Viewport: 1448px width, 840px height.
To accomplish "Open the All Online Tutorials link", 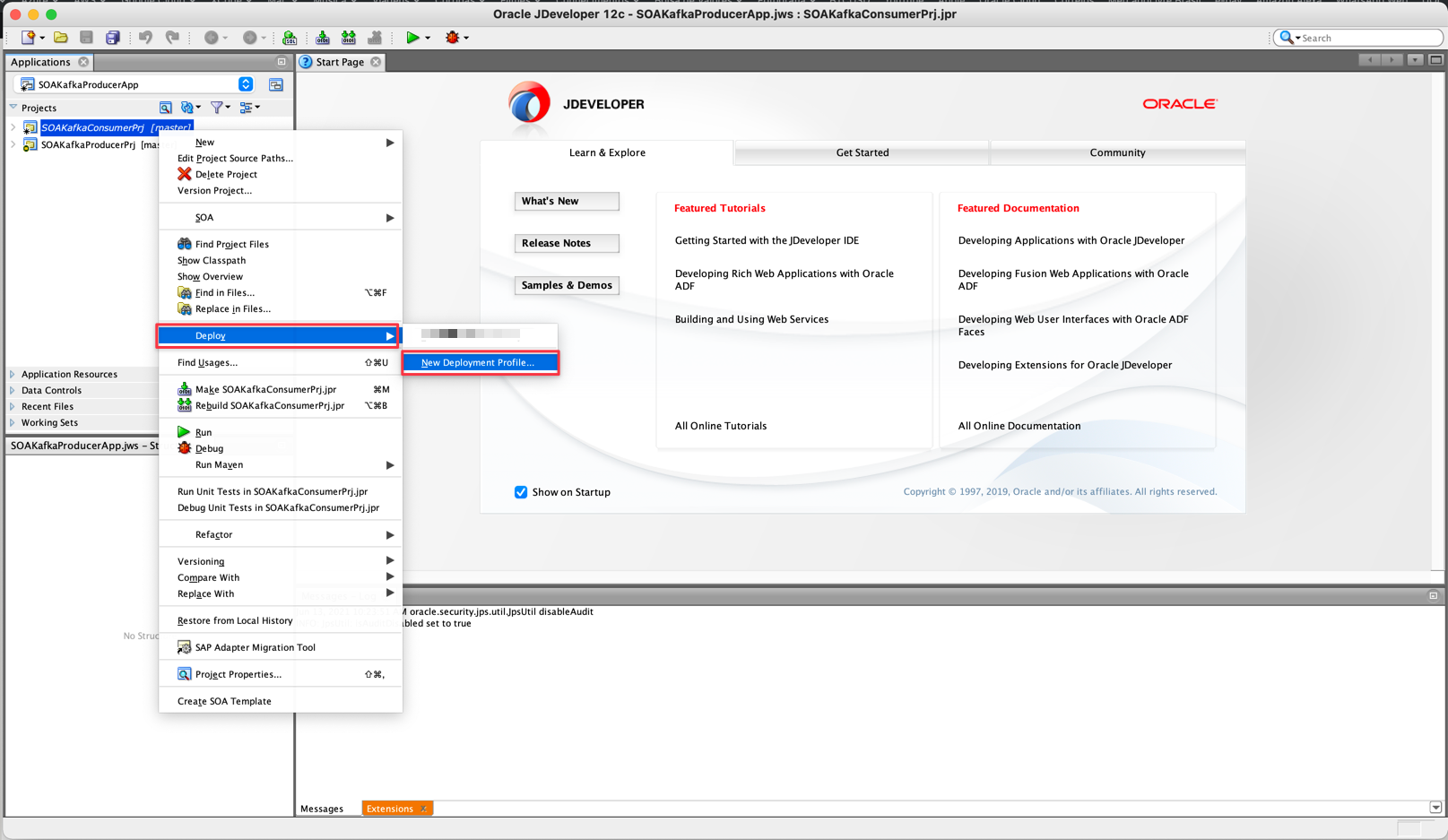I will [720, 426].
